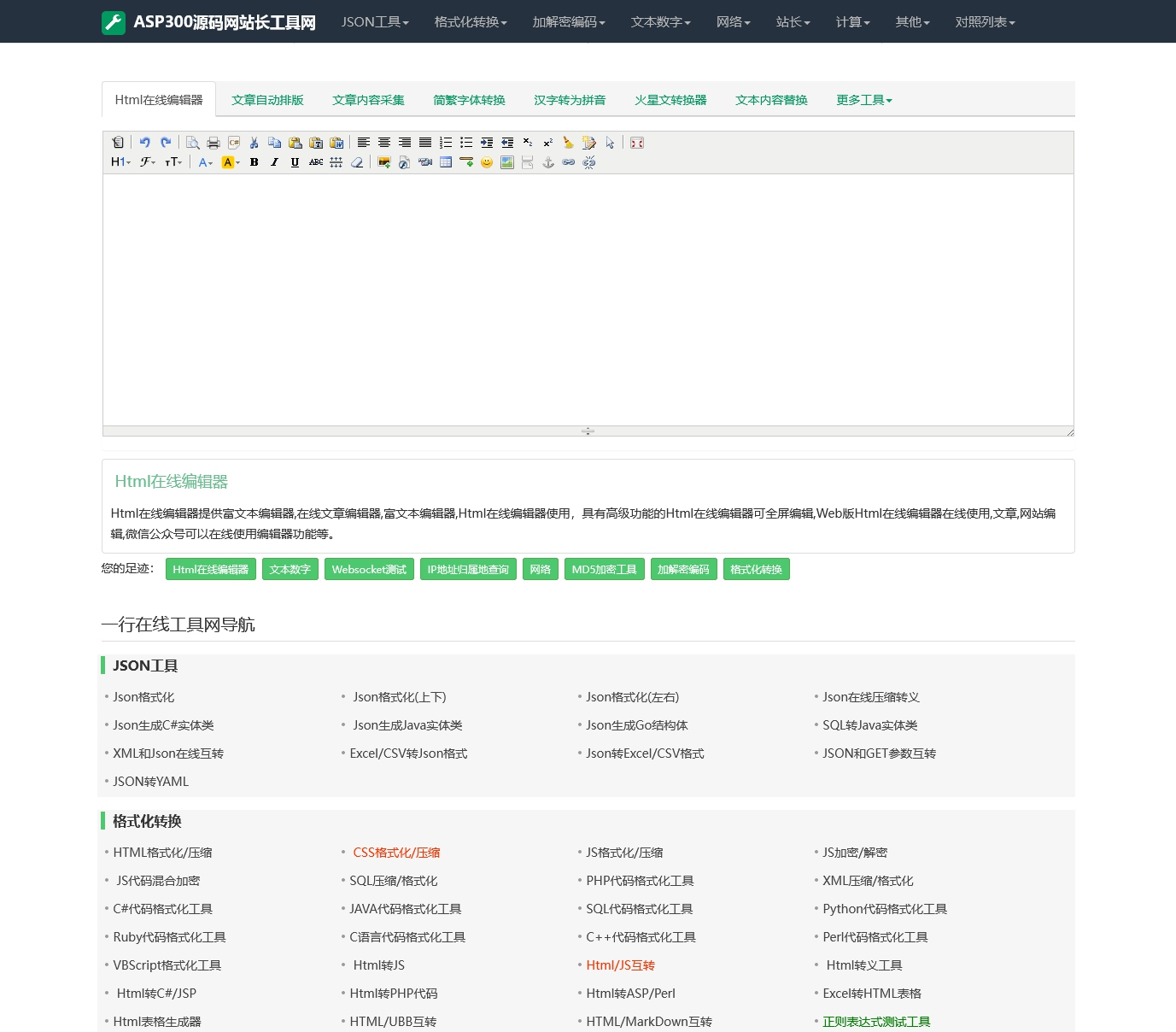This screenshot has height=1032, width=1176.
Task: Click the scissors cut icon
Action: click(254, 143)
